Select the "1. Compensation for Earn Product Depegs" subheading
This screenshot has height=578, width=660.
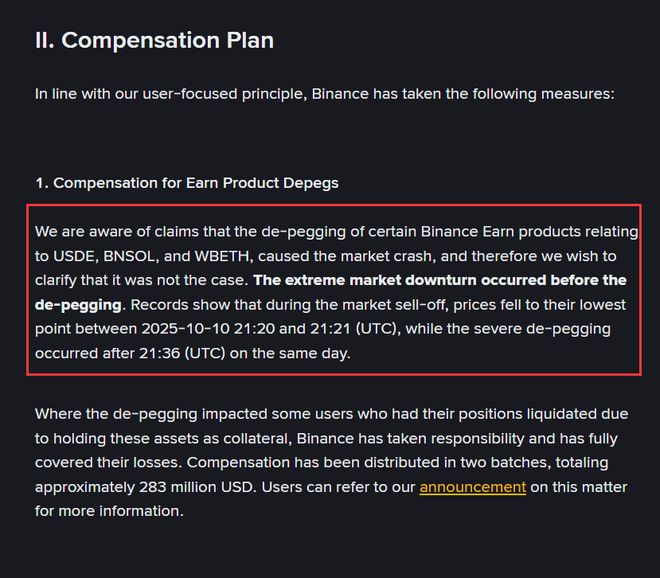(186, 183)
